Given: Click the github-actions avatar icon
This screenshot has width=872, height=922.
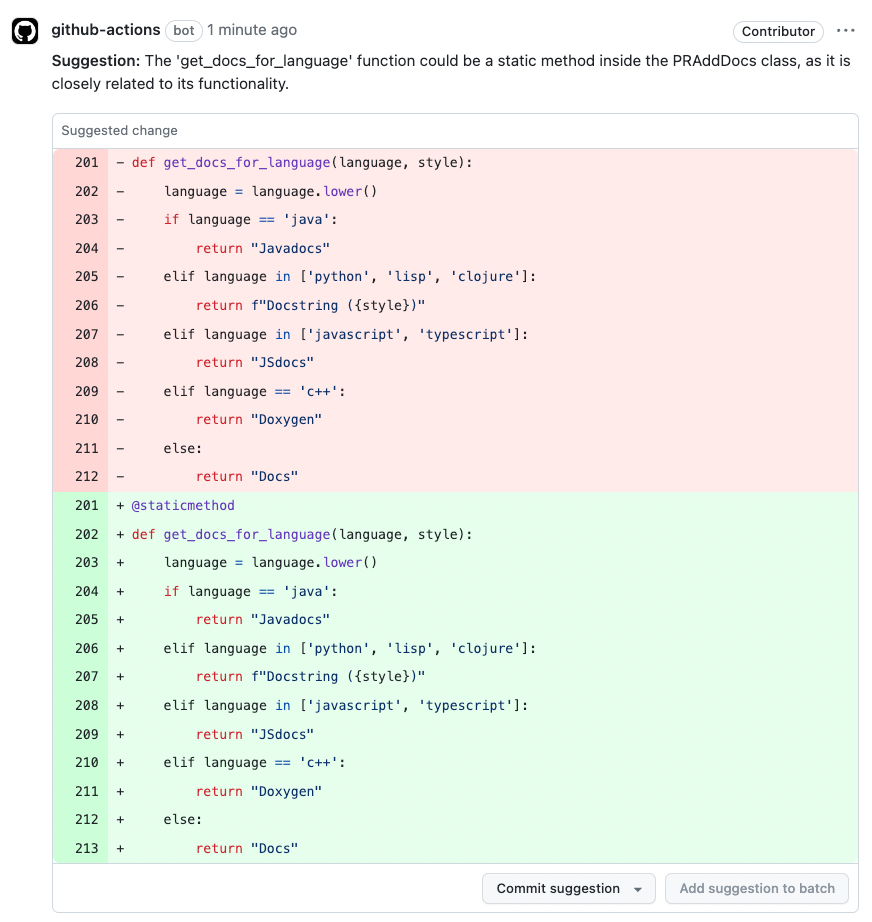Looking at the screenshot, I should point(25,31).
